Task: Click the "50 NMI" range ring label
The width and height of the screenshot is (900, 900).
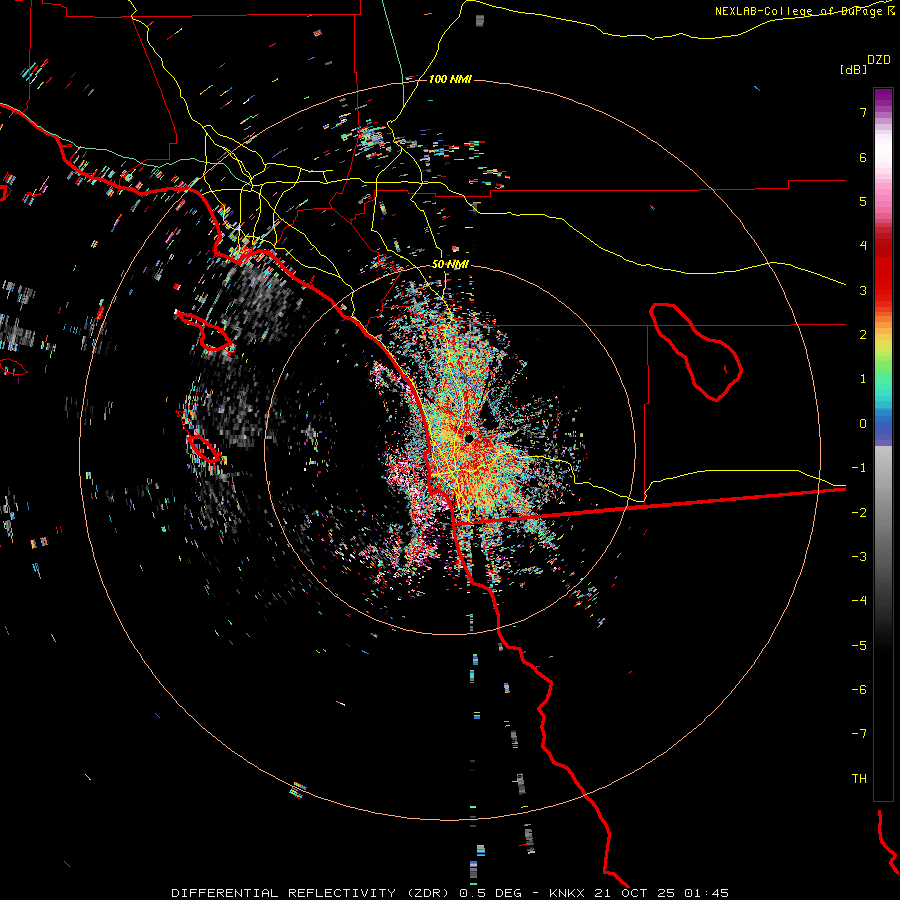Action: (x=450, y=265)
